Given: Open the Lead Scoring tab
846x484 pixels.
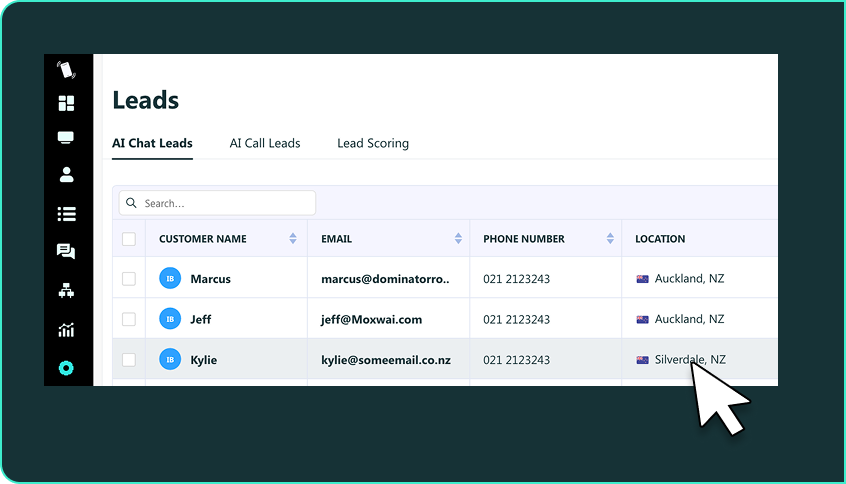Looking at the screenshot, I should [373, 143].
